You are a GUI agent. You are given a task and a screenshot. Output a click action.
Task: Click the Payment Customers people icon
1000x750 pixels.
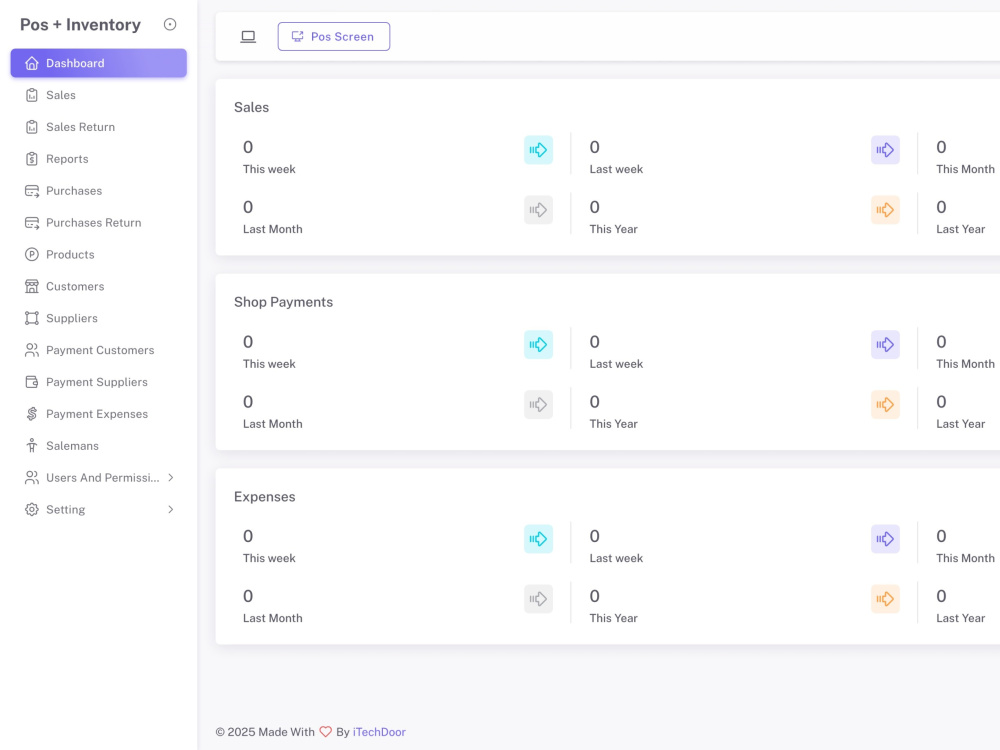32,350
